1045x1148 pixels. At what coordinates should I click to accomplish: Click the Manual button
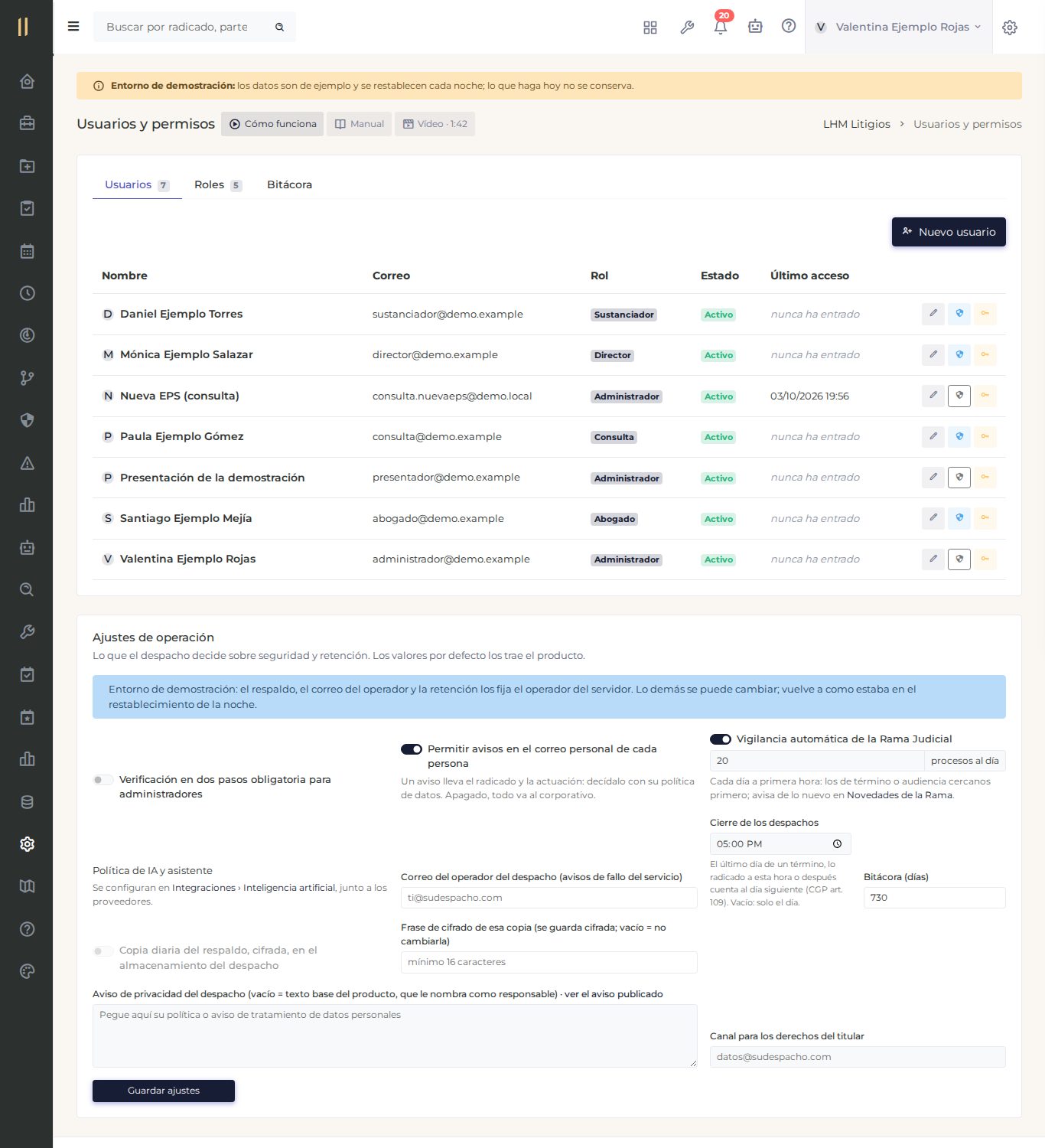[x=360, y=124]
